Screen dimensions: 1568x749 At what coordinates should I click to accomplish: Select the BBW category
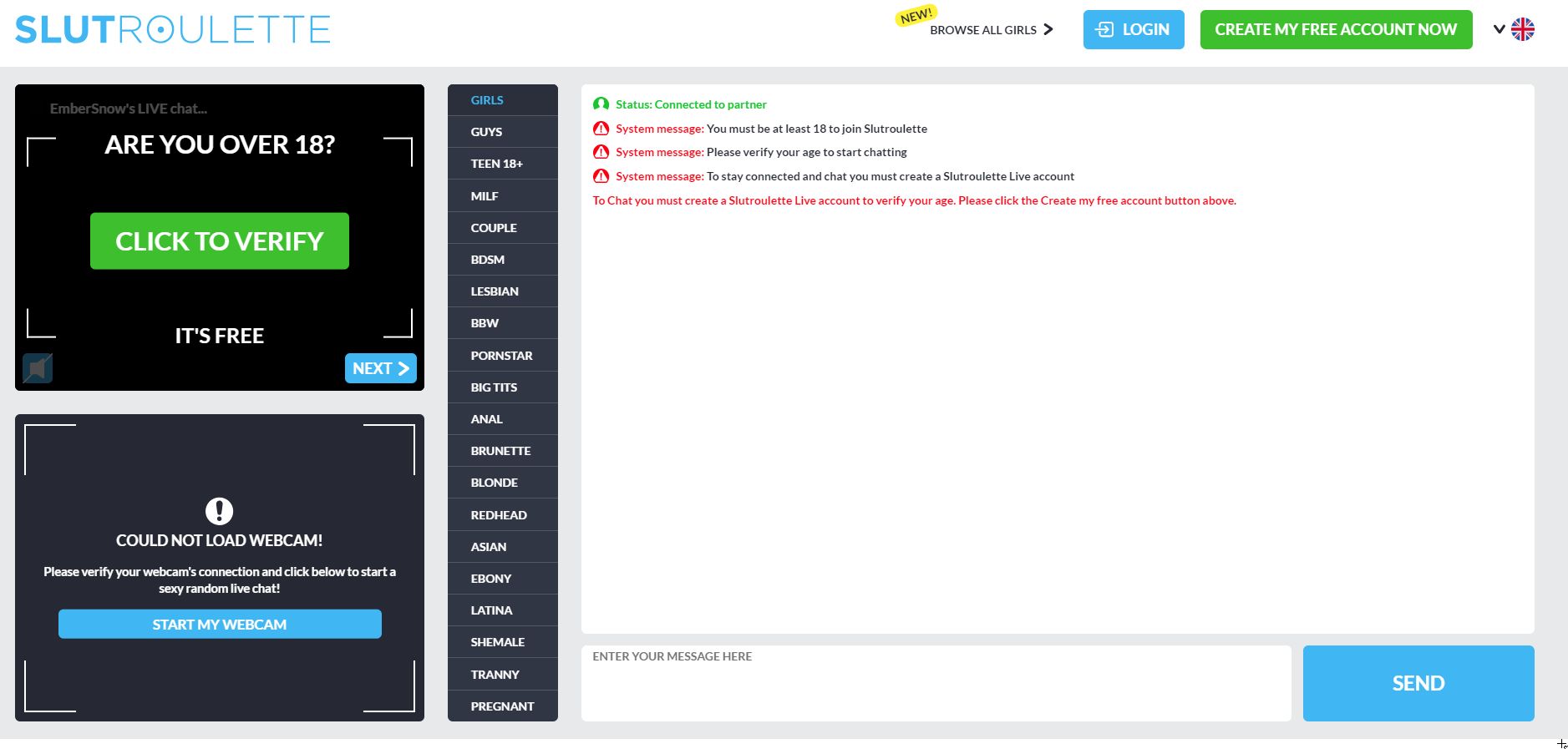503,323
